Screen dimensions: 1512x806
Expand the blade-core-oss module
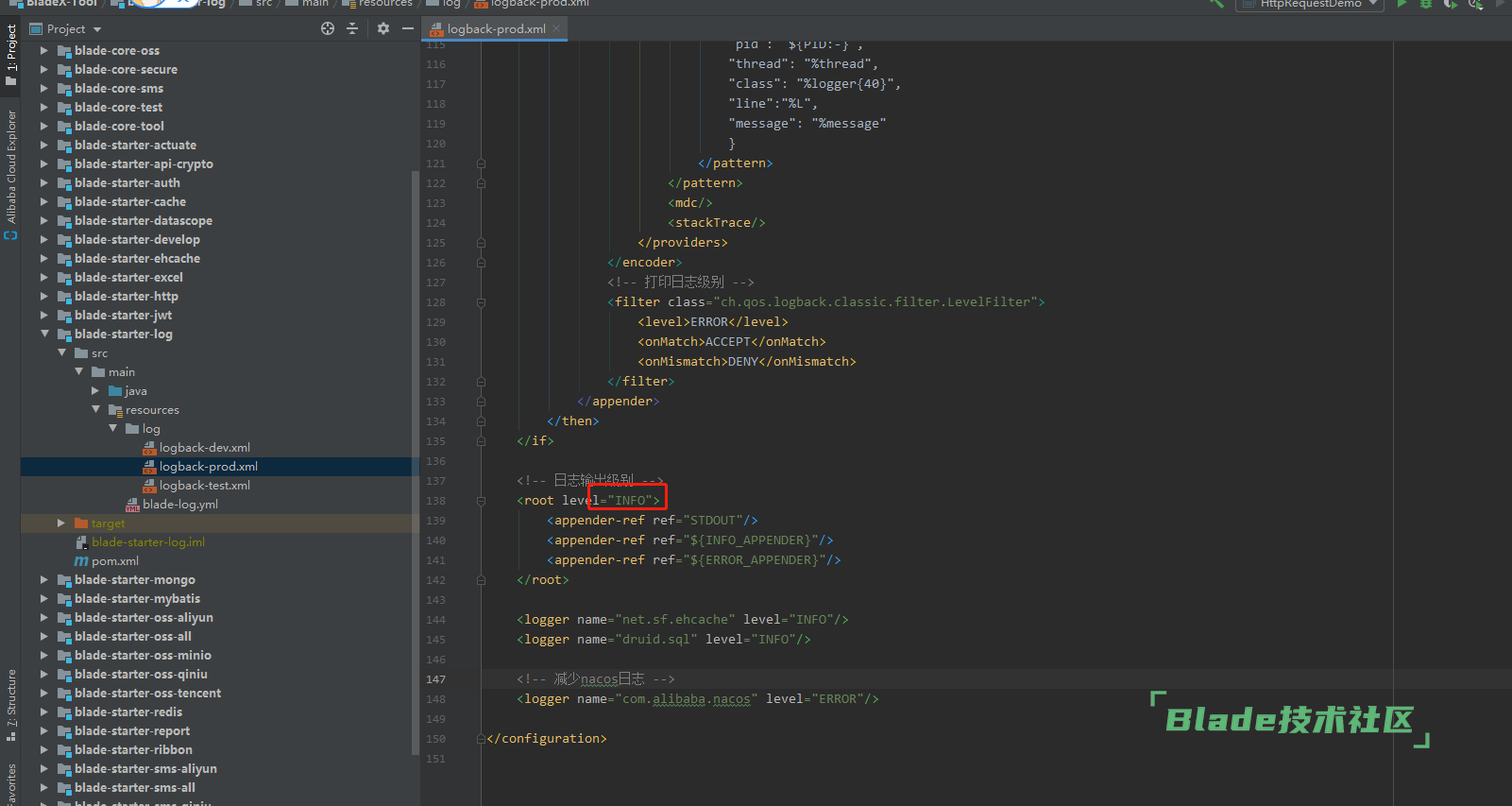click(43, 50)
